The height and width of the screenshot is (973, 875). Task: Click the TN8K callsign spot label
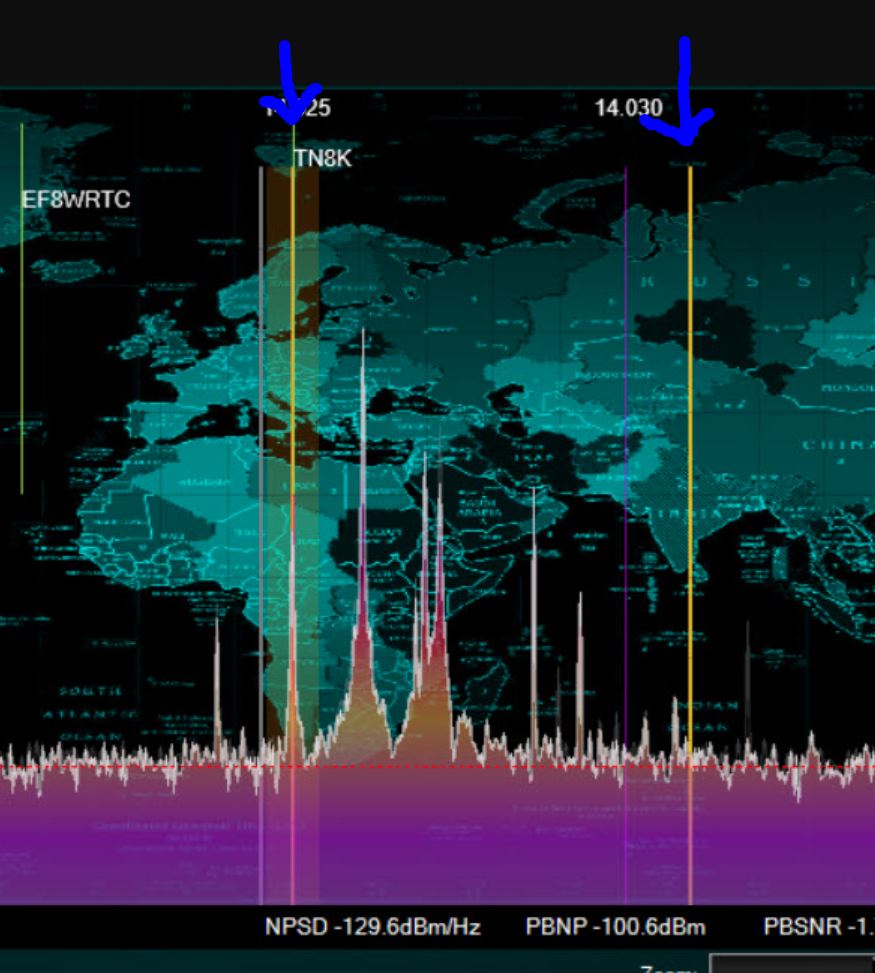pos(323,157)
